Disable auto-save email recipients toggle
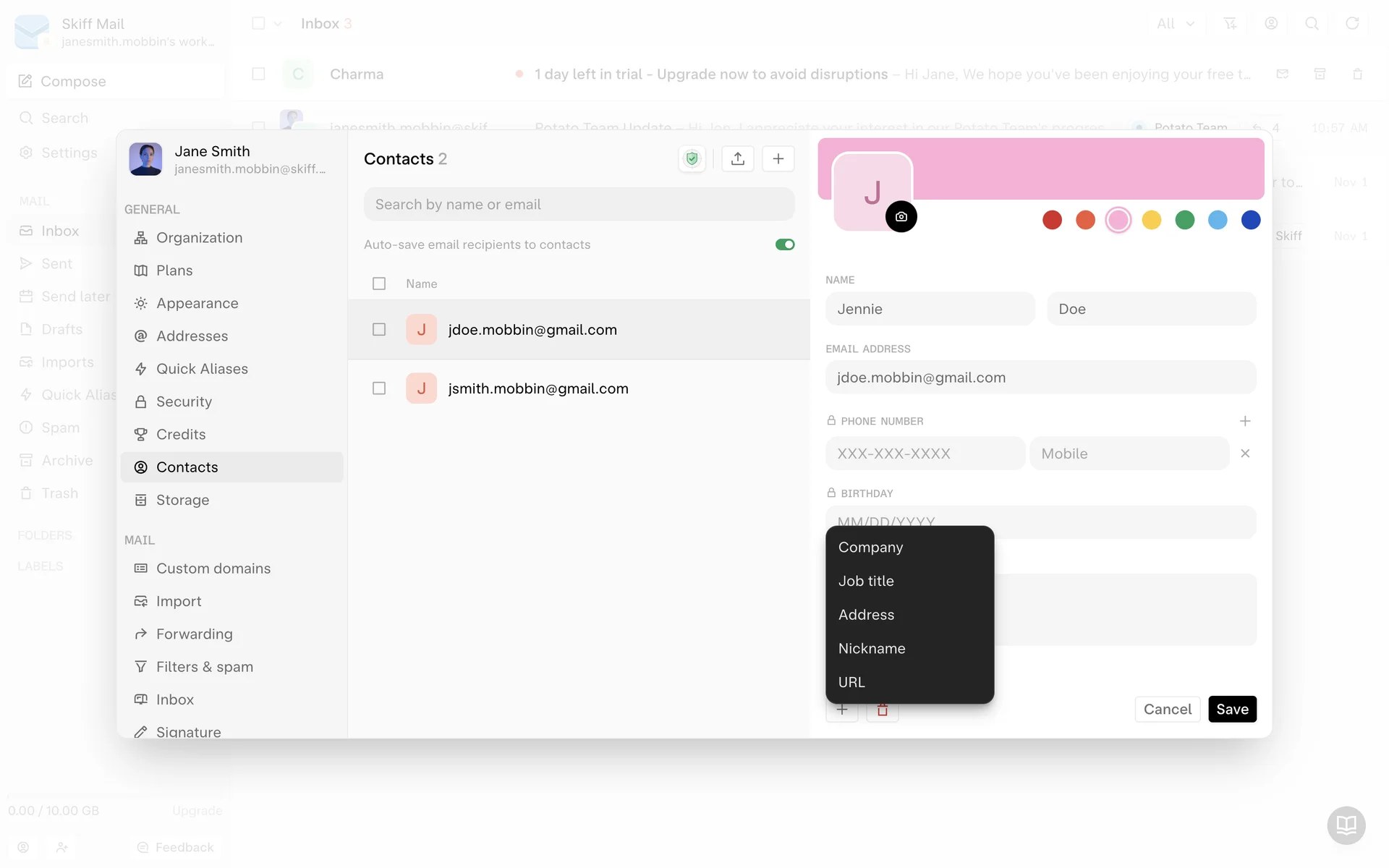 point(784,244)
